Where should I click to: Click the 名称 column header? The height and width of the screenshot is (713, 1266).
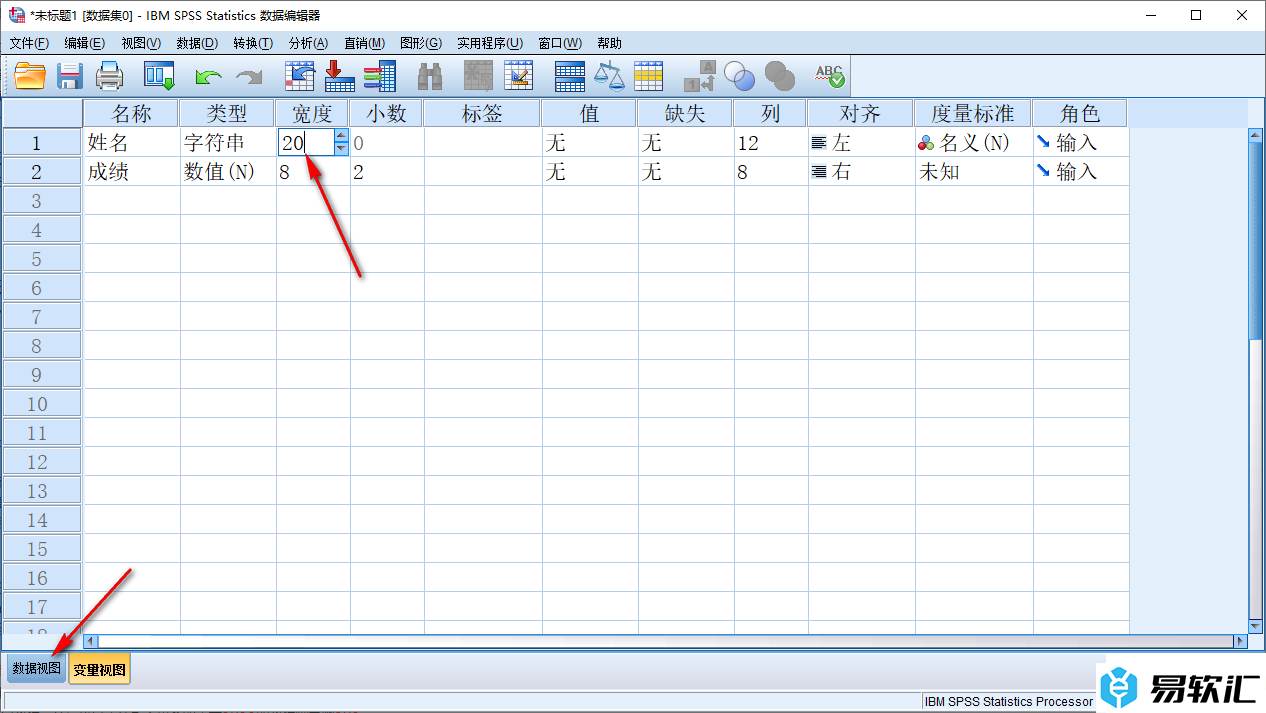[x=131, y=113]
